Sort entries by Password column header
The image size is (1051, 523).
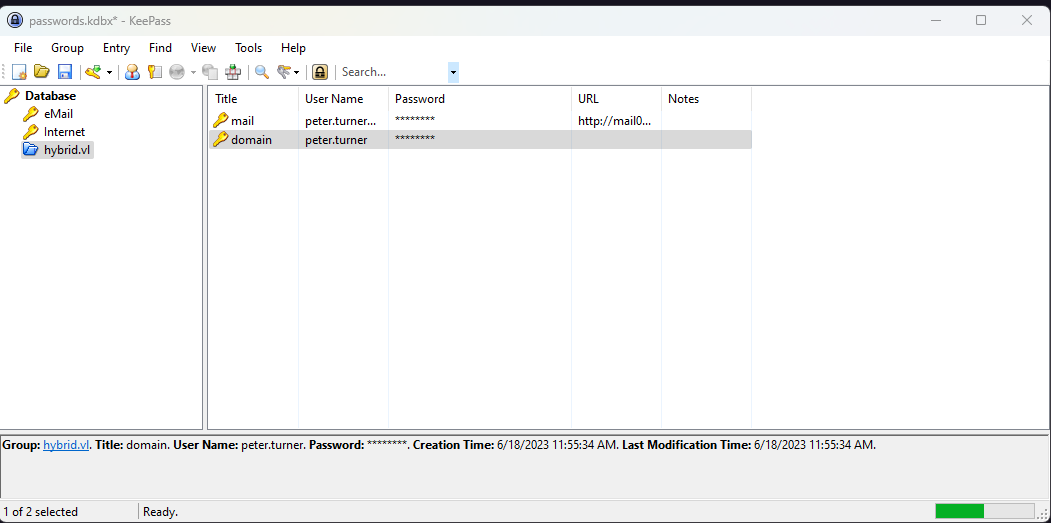coord(480,99)
